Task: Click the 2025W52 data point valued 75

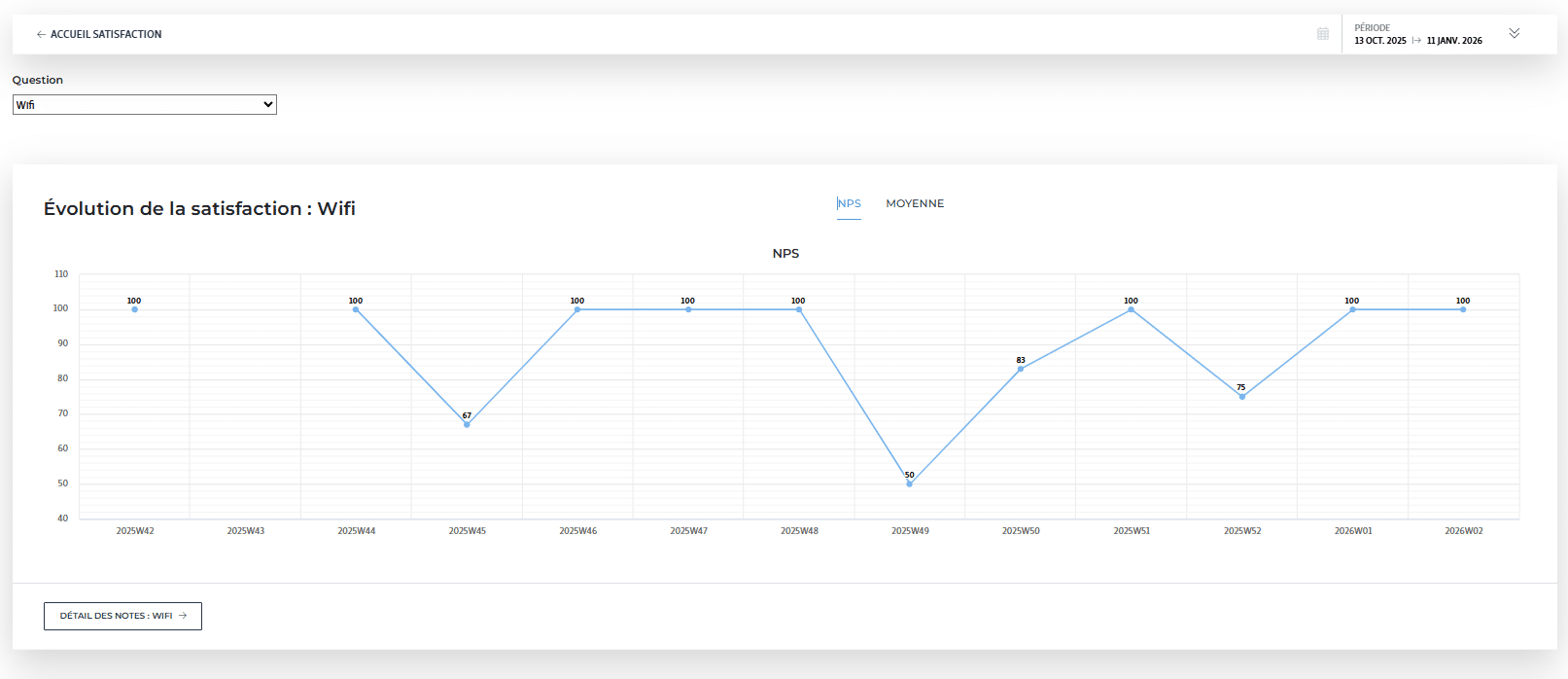Action: pyautogui.click(x=1241, y=396)
